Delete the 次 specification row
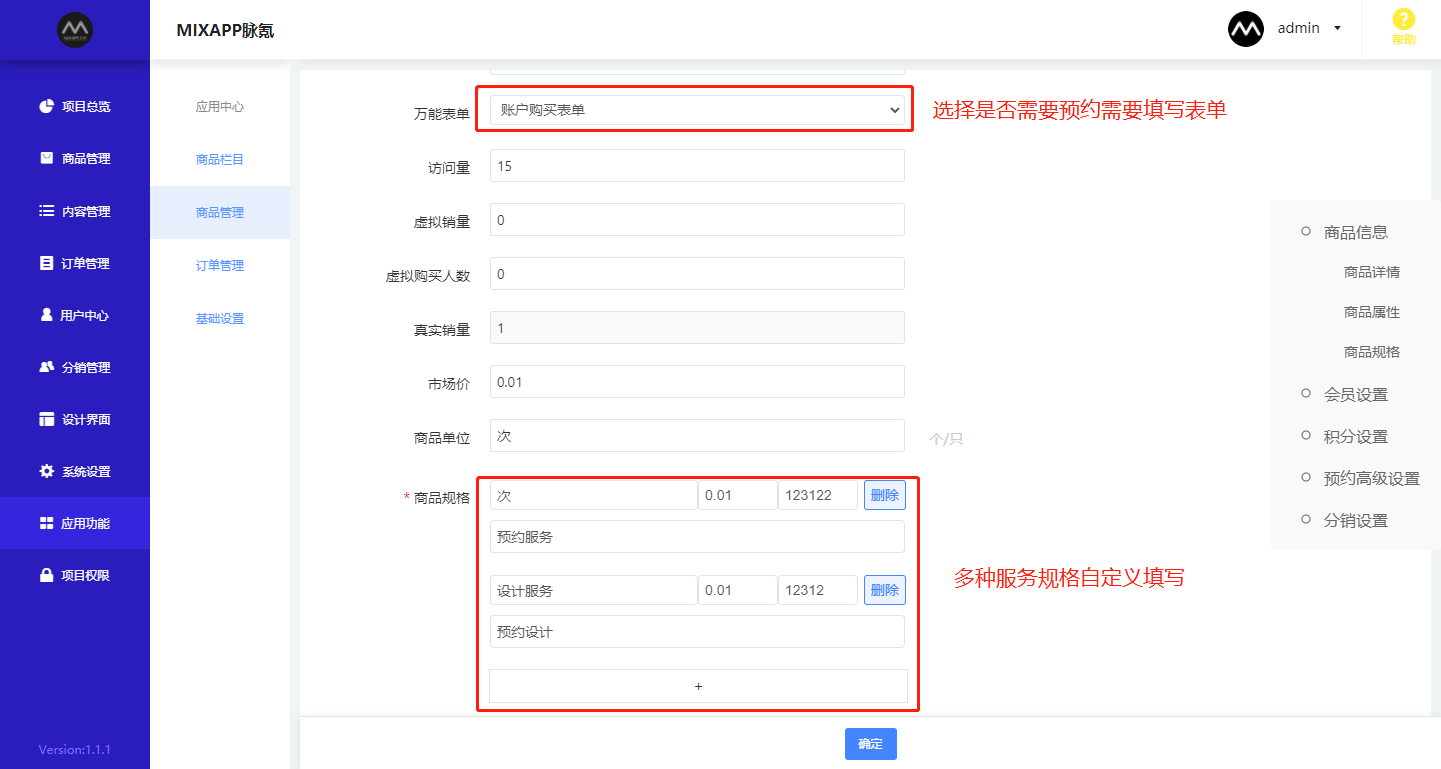 [x=885, y=495]
